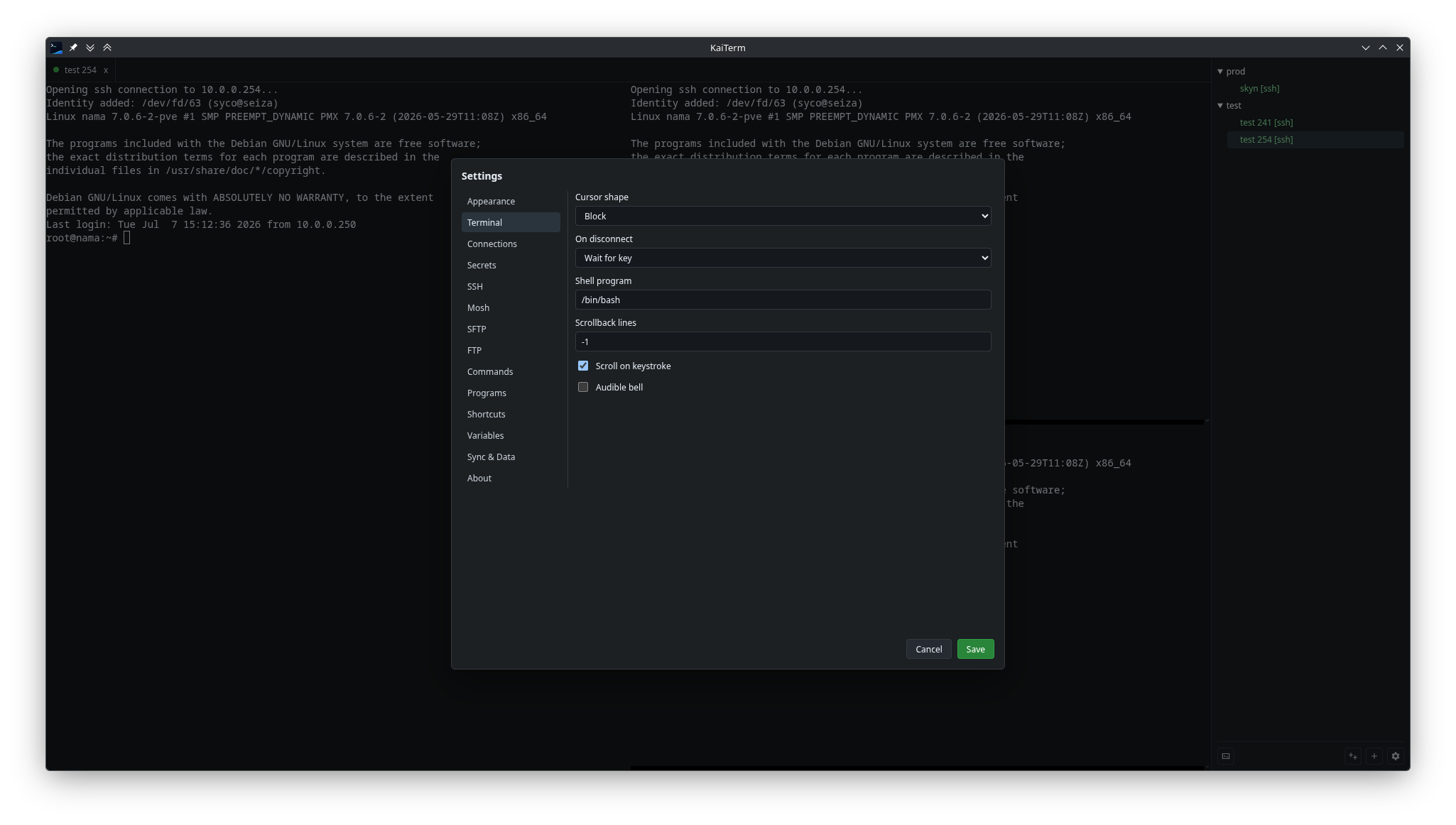1456x825 pixels.
Task: Open settings via gear icon in sidebar footer
Action: (x=1396, y=756)
